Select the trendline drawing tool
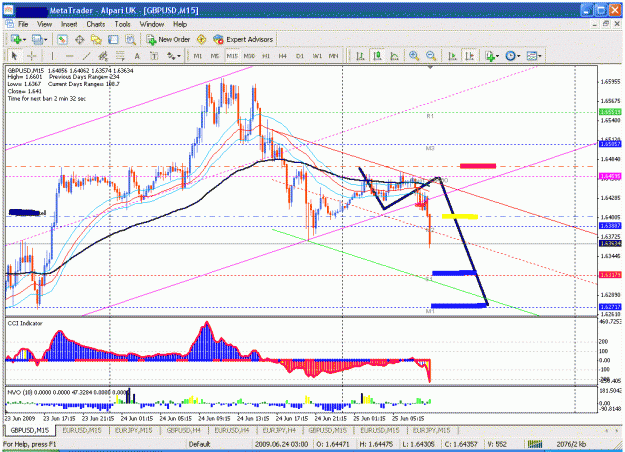Viewport: 625px width, 452px height. click(x=86, y=56)
